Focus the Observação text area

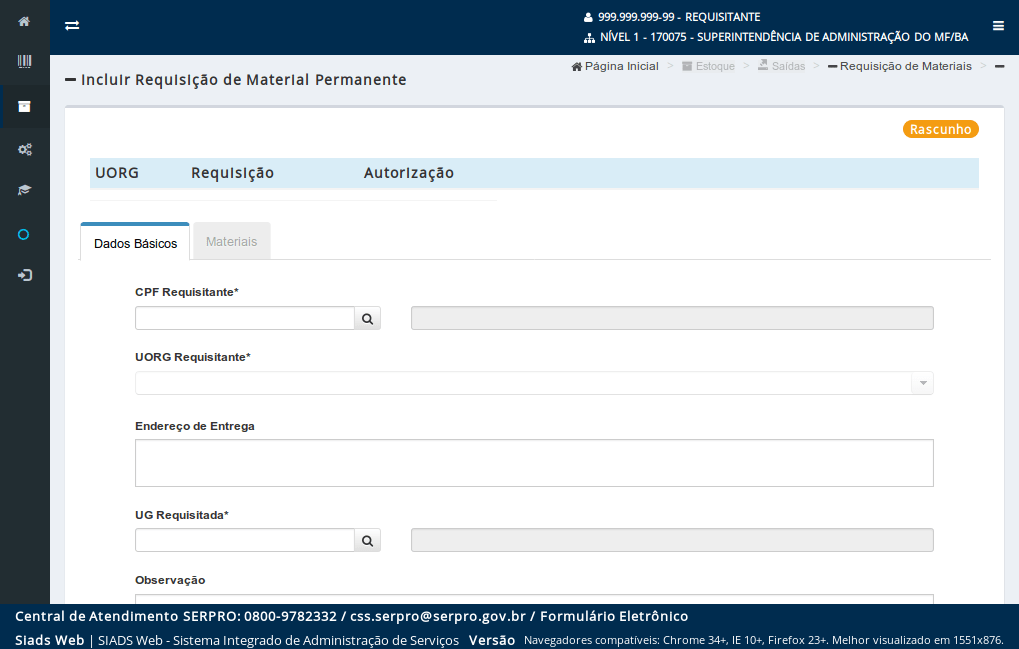pyautogui.click(x=534, y=599)
